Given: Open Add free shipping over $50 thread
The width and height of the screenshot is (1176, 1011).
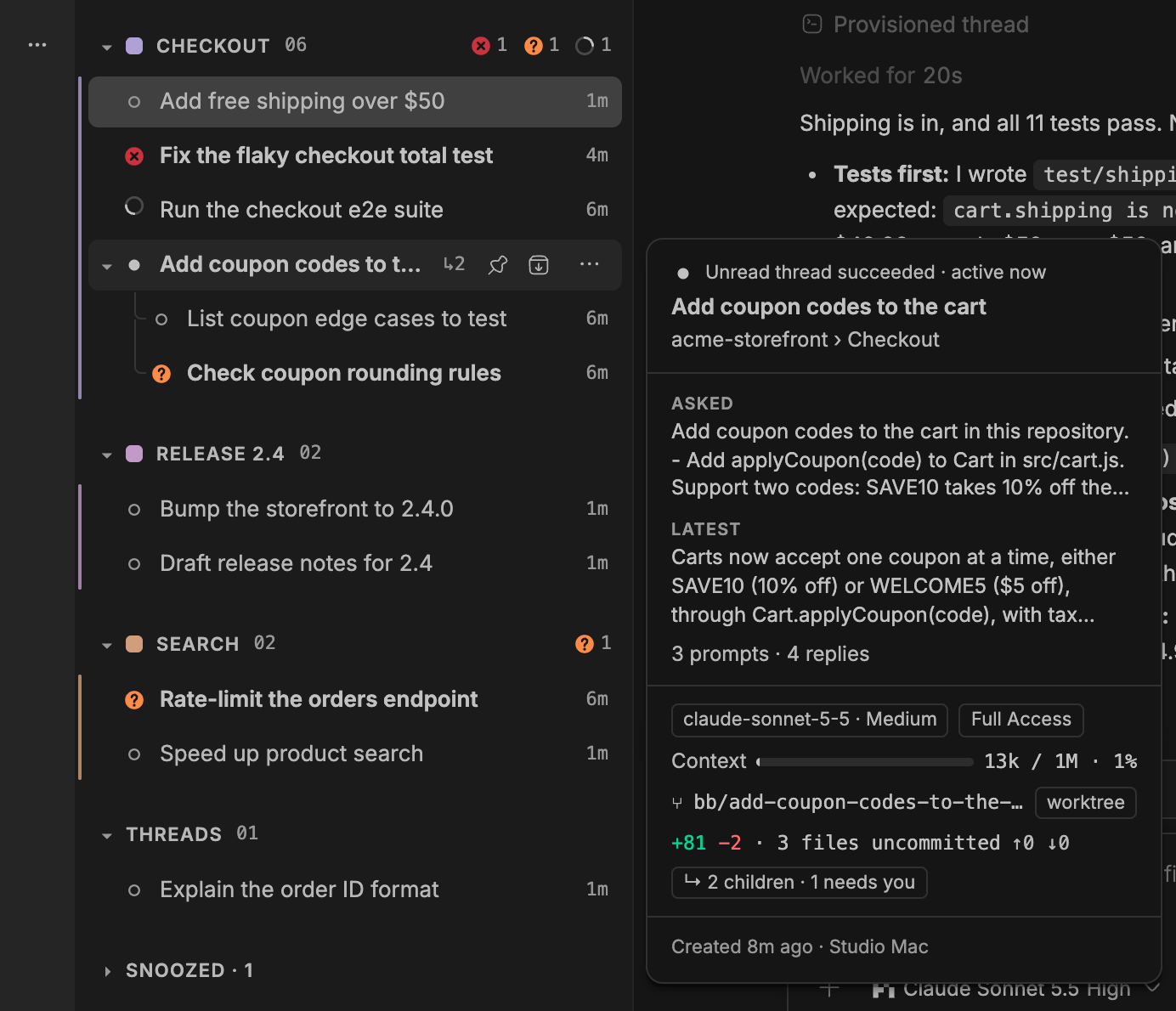Looking at the screenshot, I should click(x=355, y=102).
